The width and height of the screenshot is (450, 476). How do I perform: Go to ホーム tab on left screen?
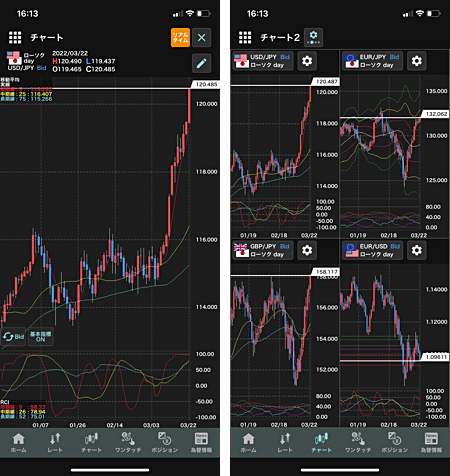tap(18, 442)
